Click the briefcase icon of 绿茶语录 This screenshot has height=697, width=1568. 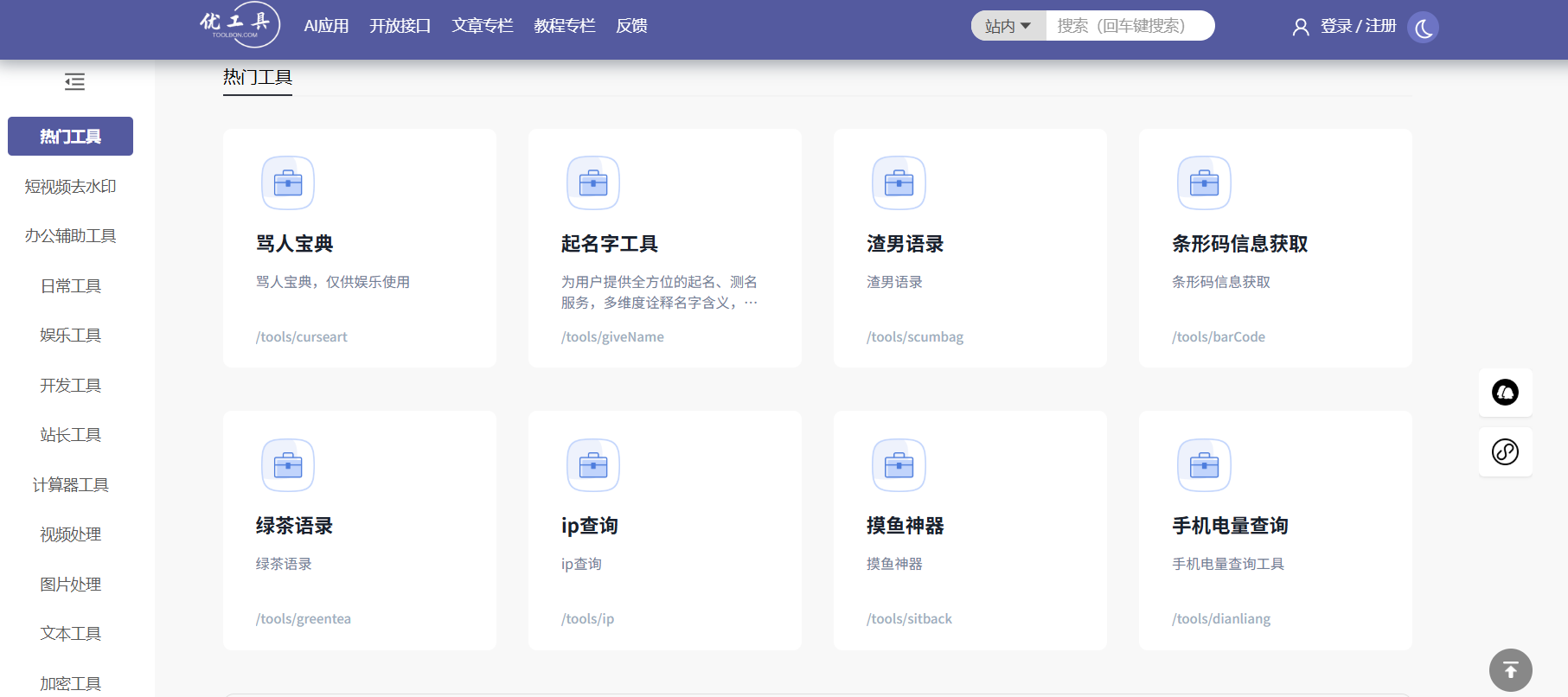(288, 465)
